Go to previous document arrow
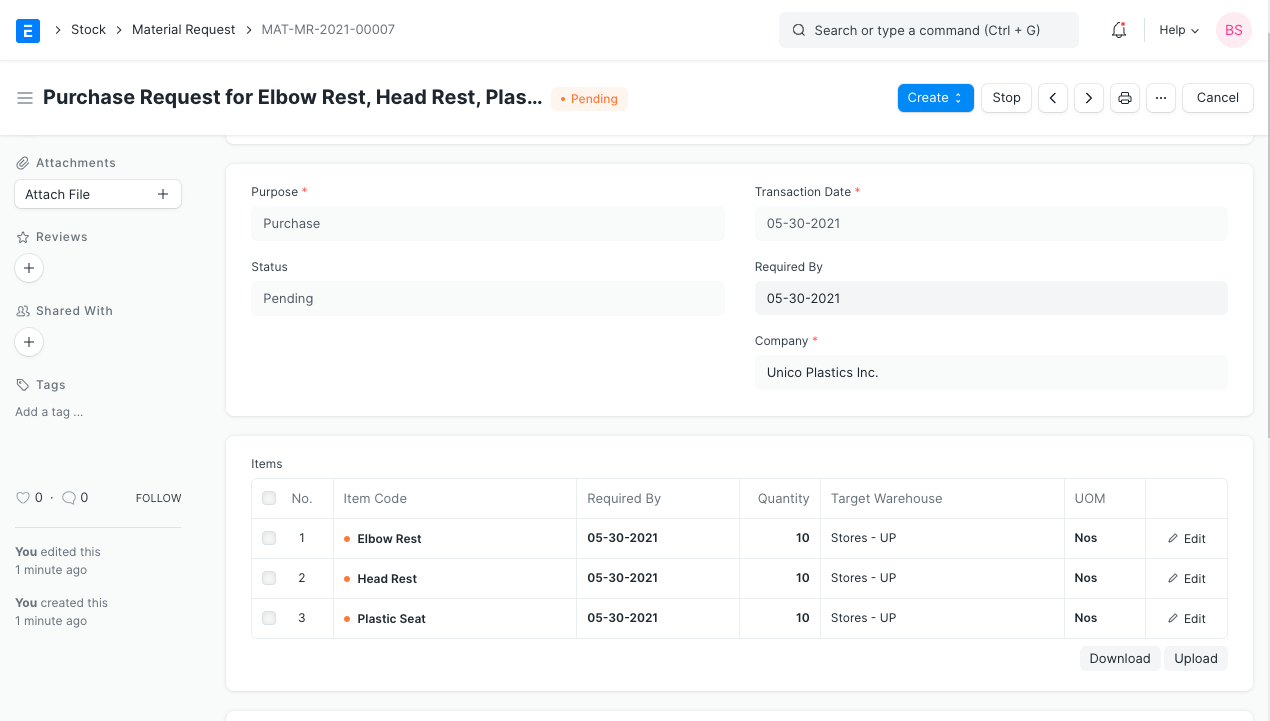Image resolution: width=1270 pixels, height=721 pixels. [x=1052, y=98]
